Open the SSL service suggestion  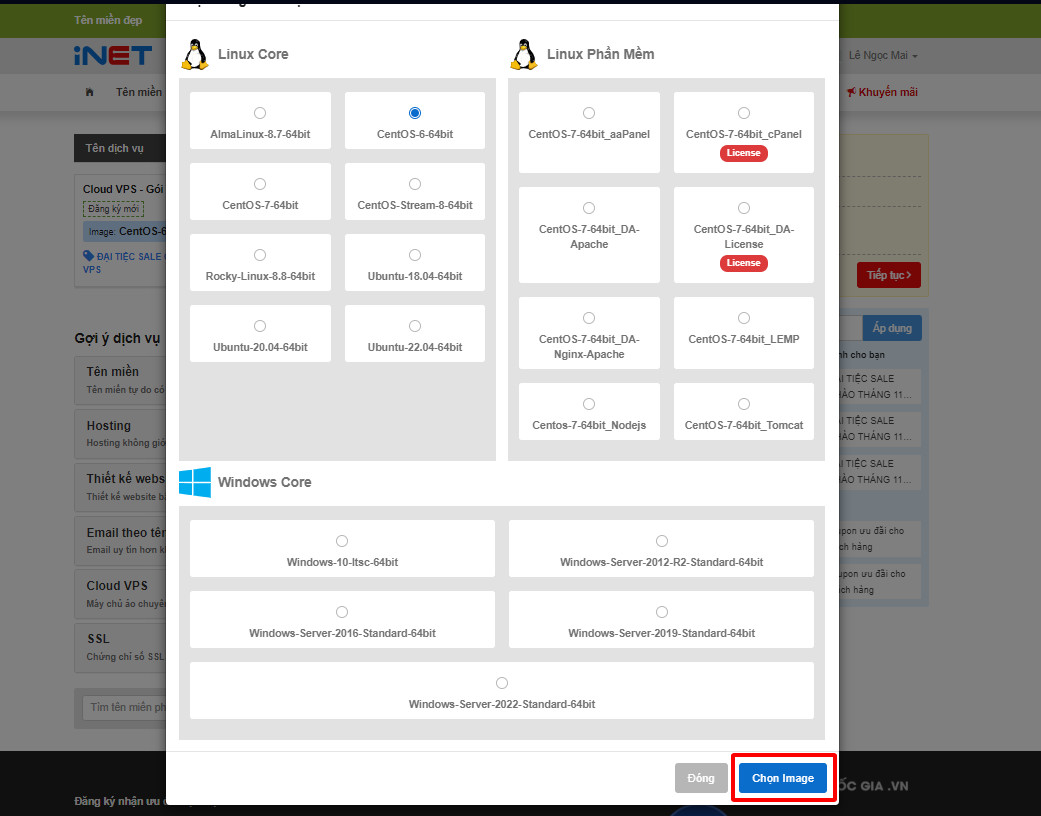(x=120, y=647)
